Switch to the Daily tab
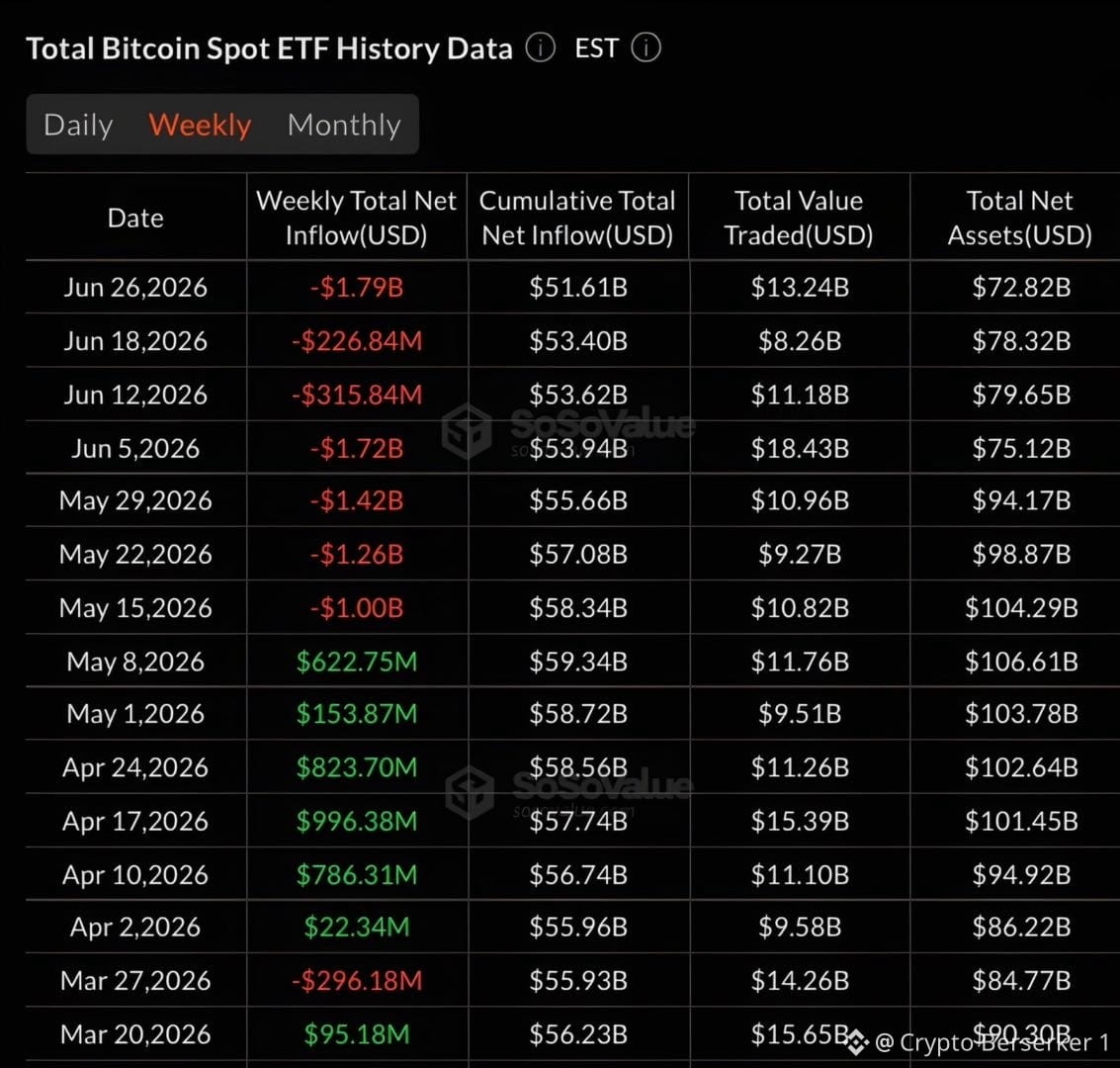 [x=78, y=125]
